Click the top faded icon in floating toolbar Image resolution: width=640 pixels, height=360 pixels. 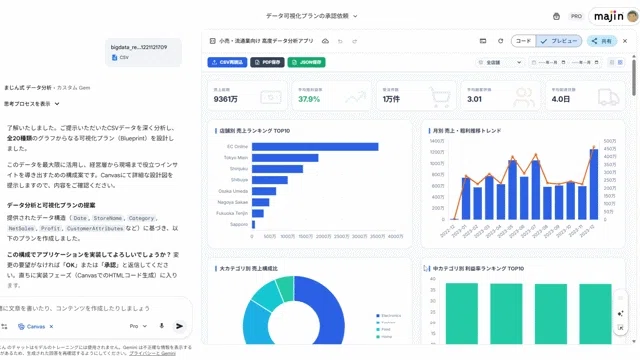click(x=620, y=298)
